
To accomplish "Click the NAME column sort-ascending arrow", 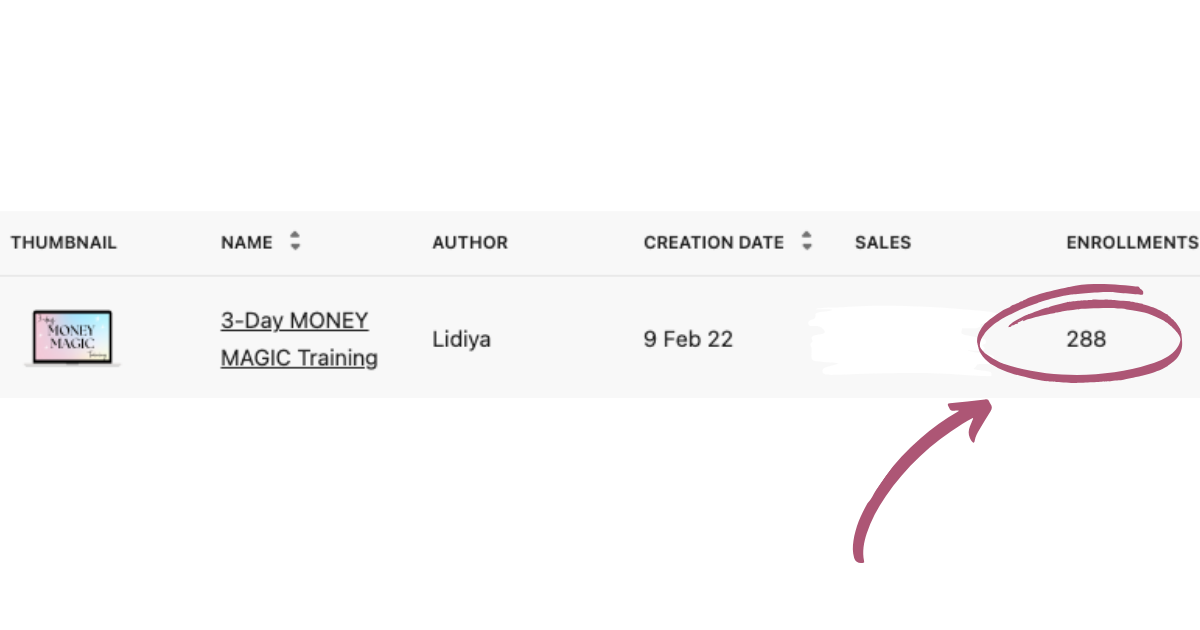I will pyautogui.click(x=295, y=236).
